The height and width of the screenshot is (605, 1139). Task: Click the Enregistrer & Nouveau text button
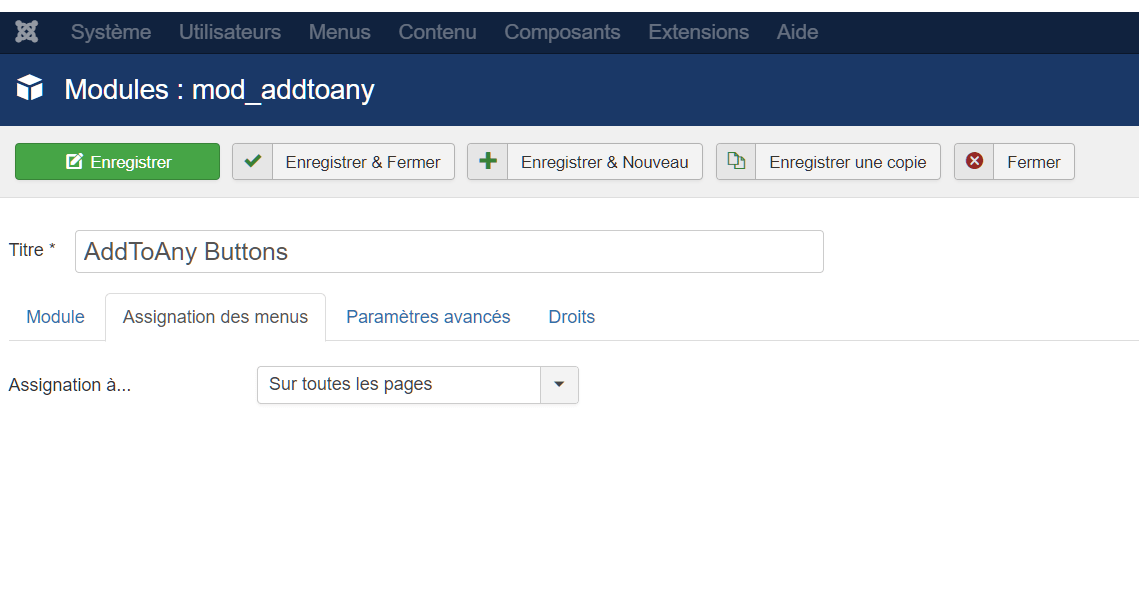point(604,161)
